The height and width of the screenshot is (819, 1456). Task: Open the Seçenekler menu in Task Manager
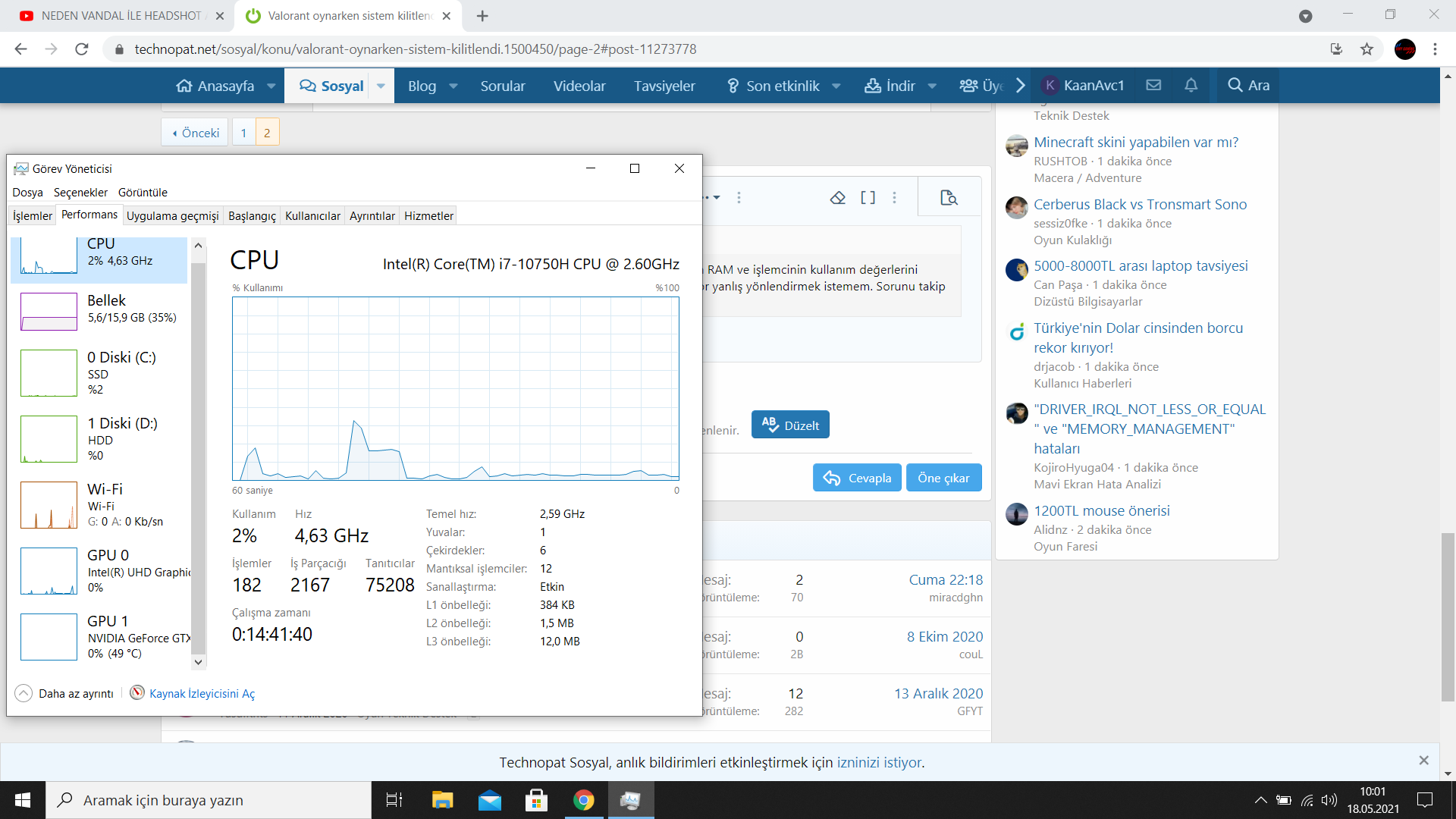pyautogui.click(x=80, y=193)
